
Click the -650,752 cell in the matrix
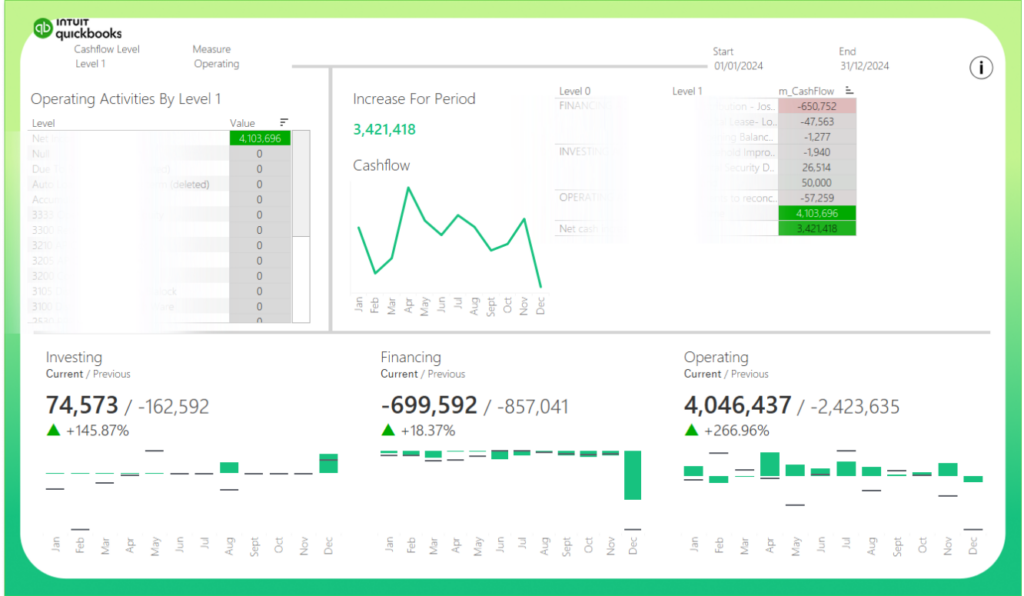[x=817, y=106]
